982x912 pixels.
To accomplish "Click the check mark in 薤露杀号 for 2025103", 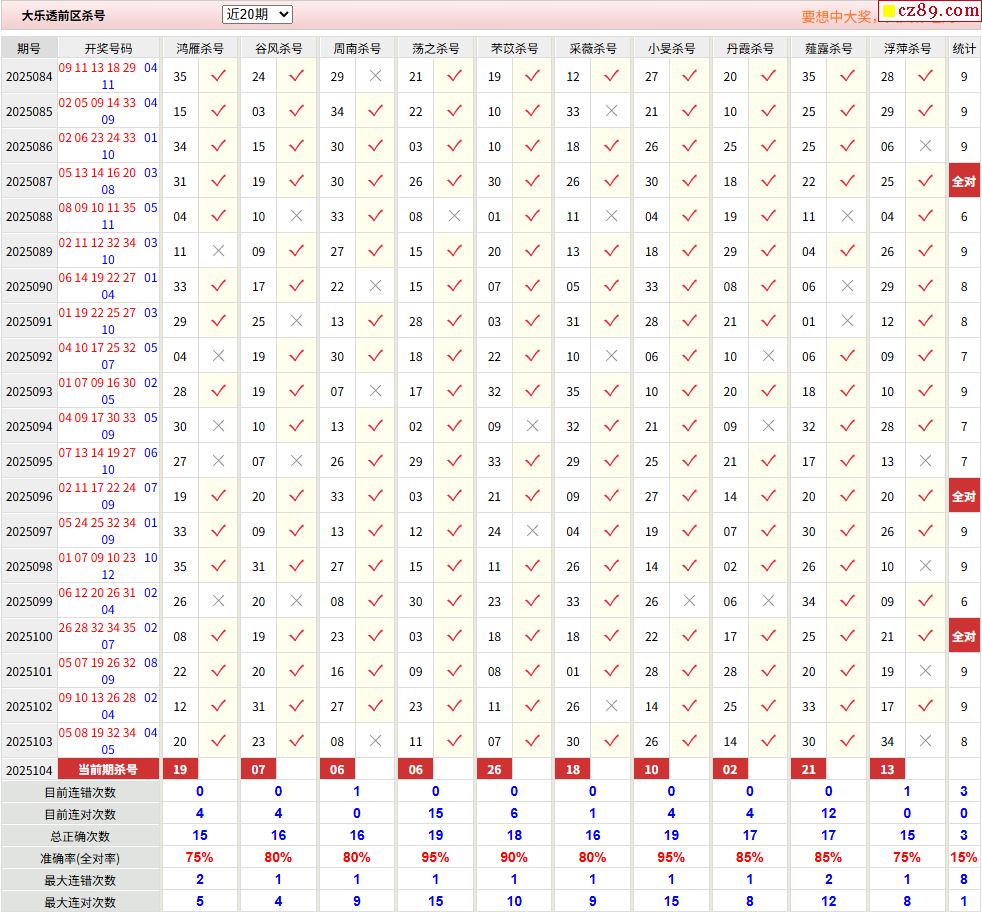I will (847, 741).
